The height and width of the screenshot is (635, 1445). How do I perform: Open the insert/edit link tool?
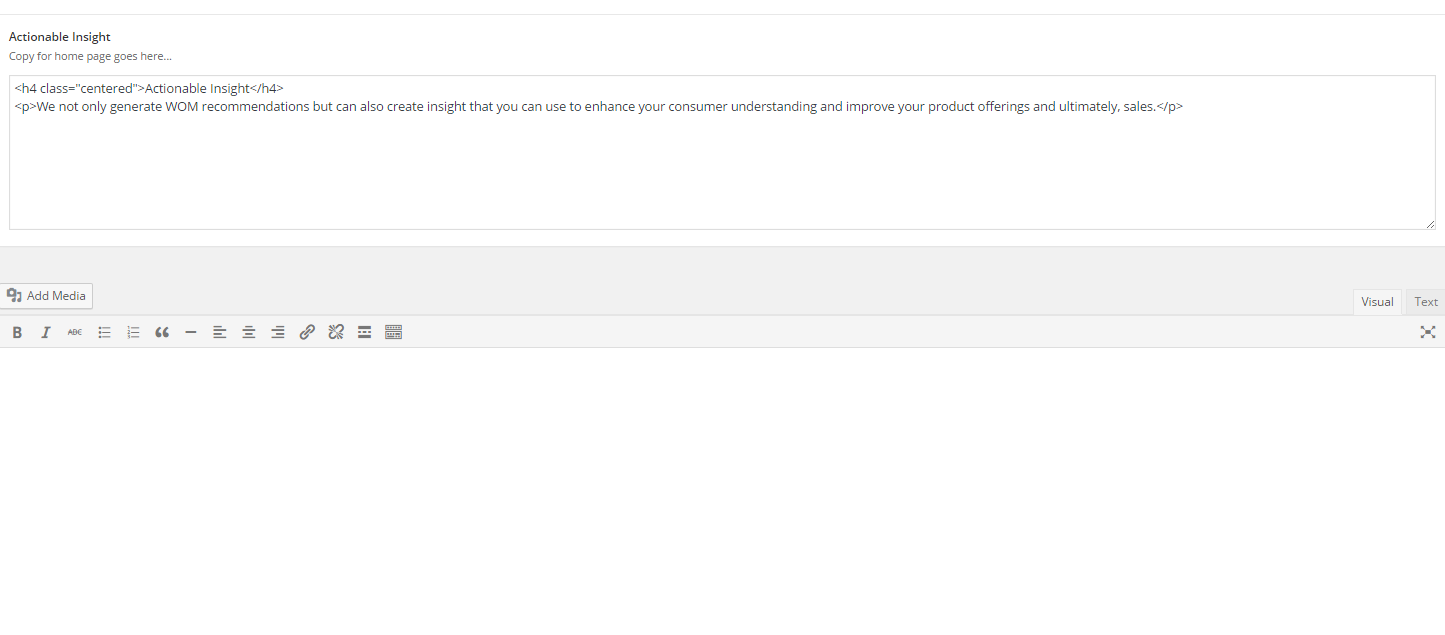tap(307, 332)
